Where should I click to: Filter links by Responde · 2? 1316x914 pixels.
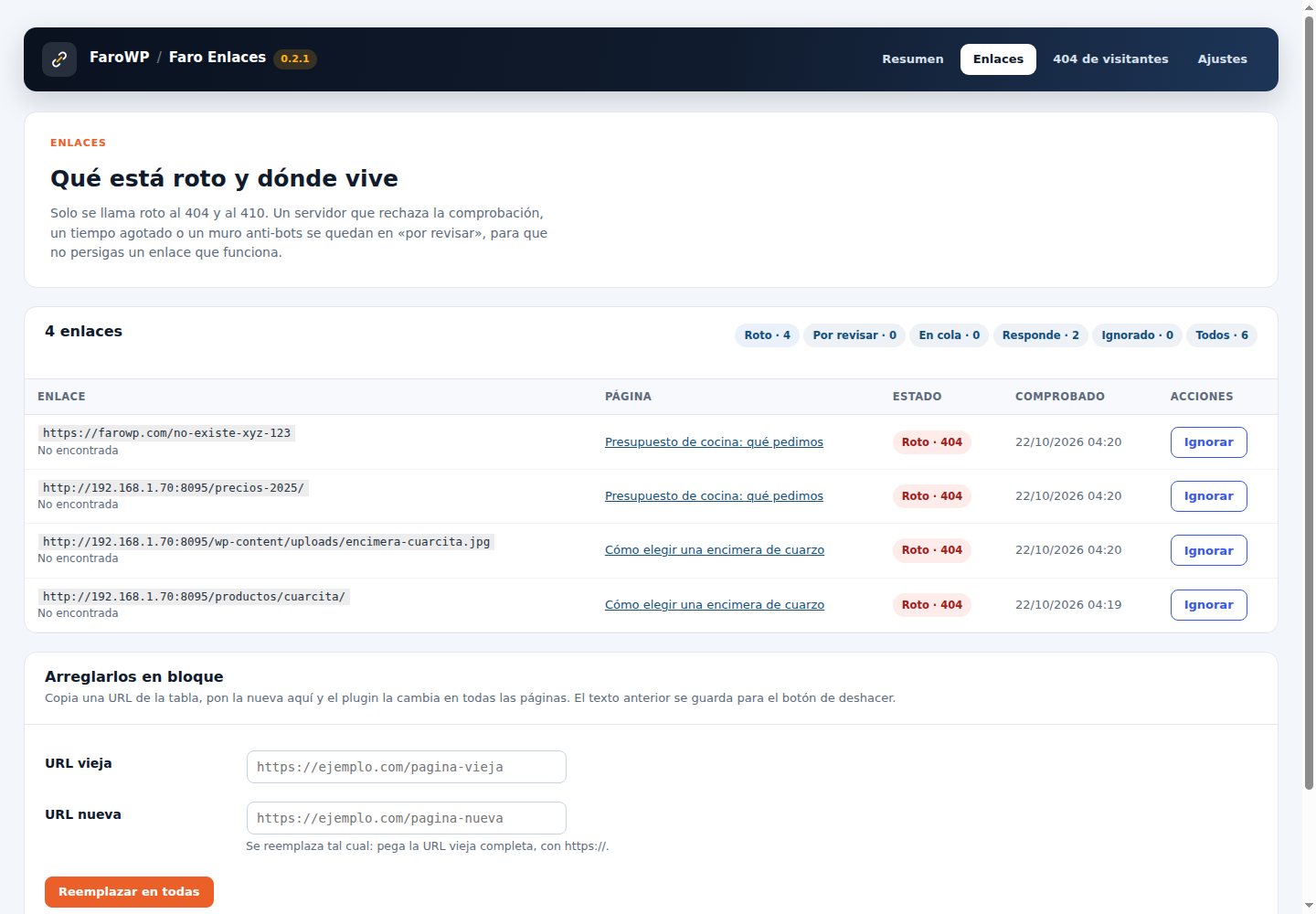[x=1040, y=335]
